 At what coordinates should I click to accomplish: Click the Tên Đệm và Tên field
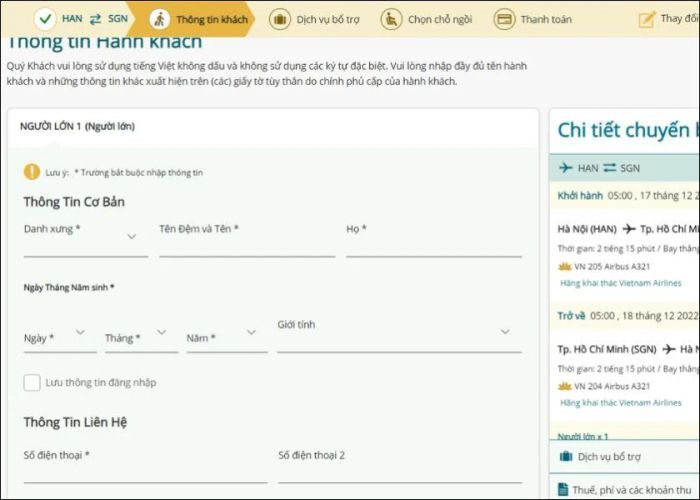tap(247, 240)
